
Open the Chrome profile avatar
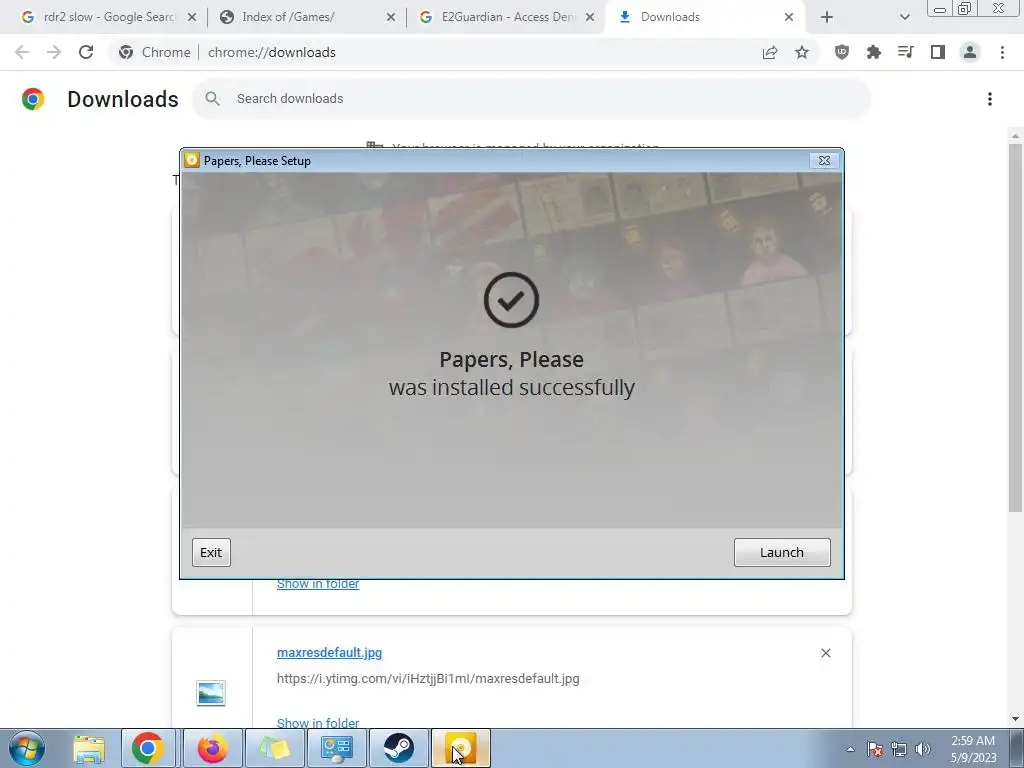970,52
